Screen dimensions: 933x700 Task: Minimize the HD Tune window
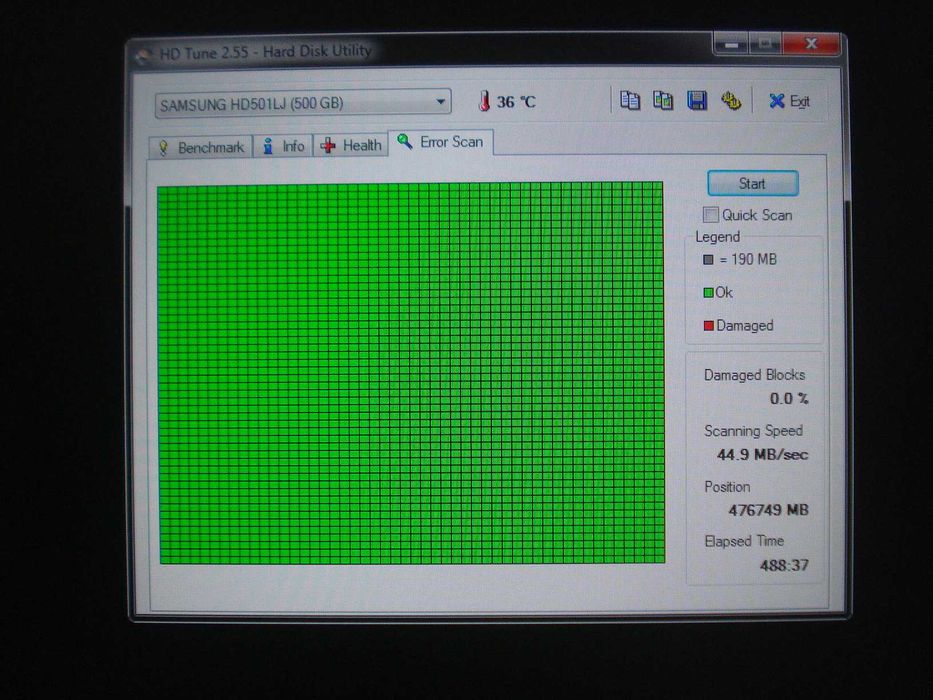click(731, 45)
